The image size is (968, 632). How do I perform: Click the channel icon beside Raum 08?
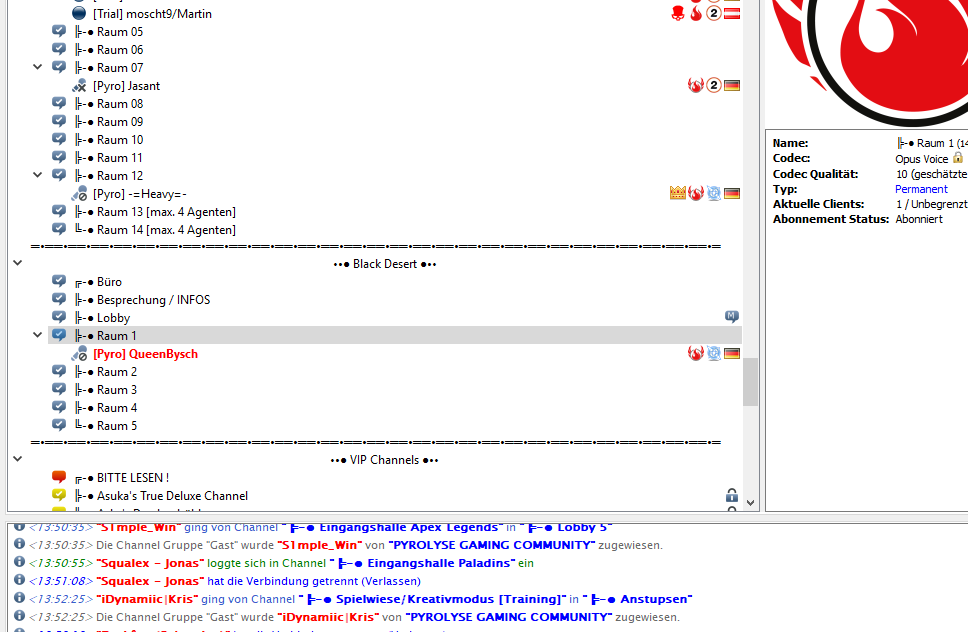pos(59,103)
